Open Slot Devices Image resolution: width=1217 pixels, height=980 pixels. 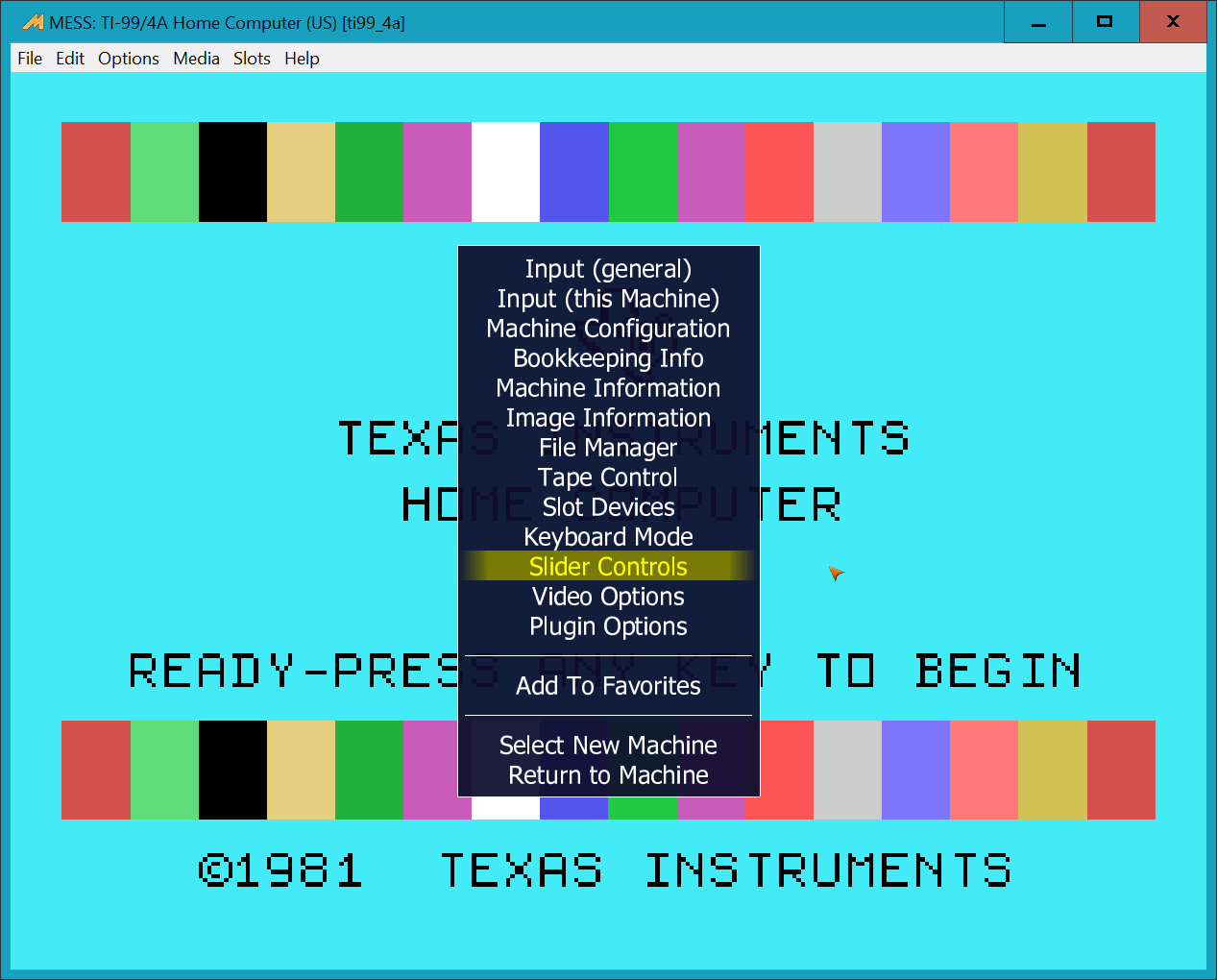(608, 507)
